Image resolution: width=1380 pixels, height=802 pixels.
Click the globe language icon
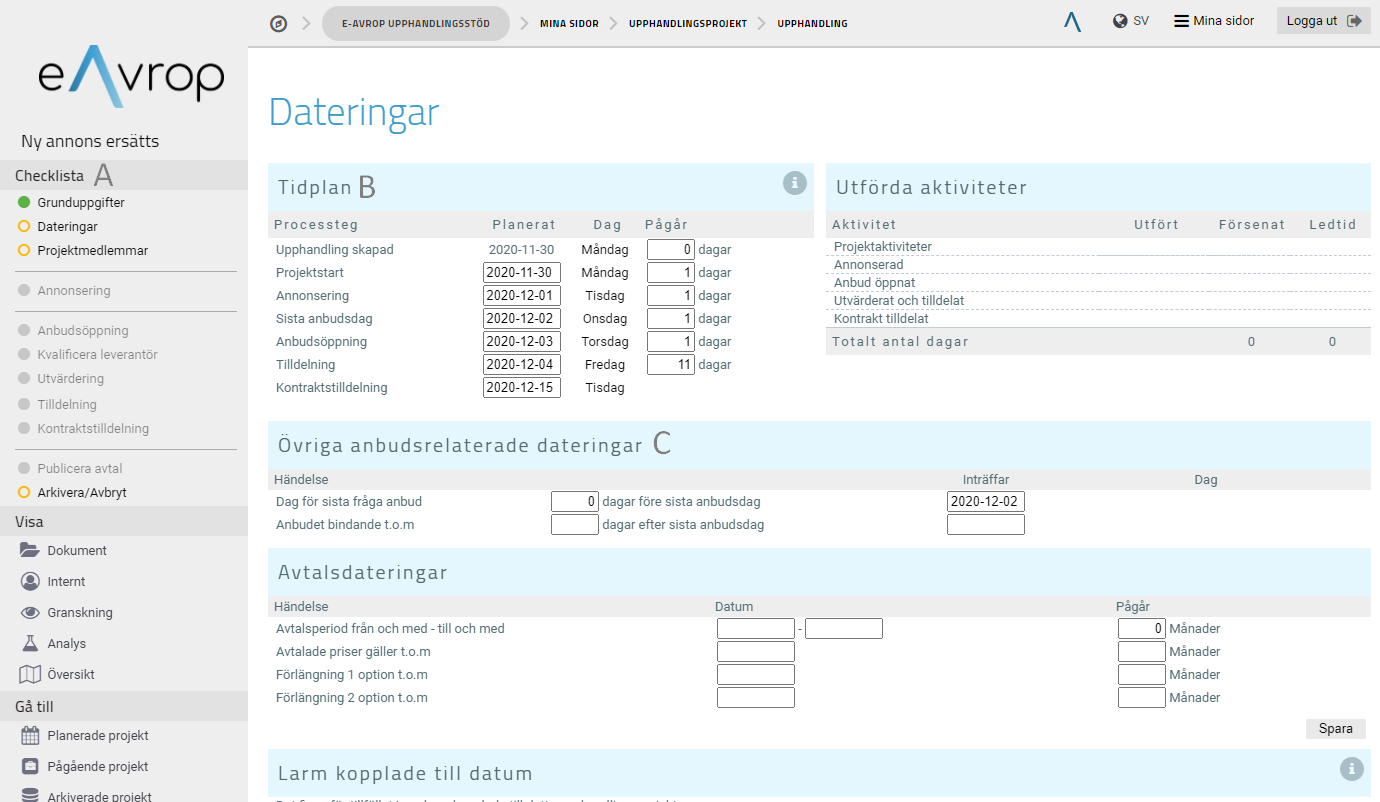pyautogui.click(x=1121, y=21)
